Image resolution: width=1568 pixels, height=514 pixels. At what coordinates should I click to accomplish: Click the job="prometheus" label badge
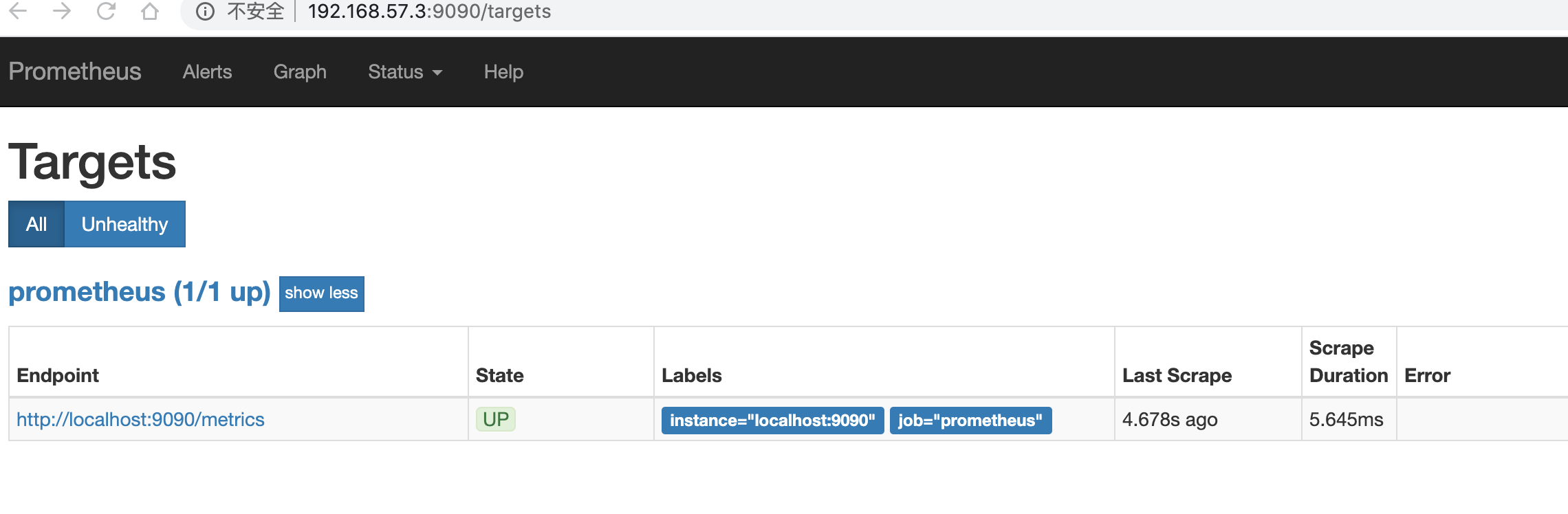click(x=970, y=420)
